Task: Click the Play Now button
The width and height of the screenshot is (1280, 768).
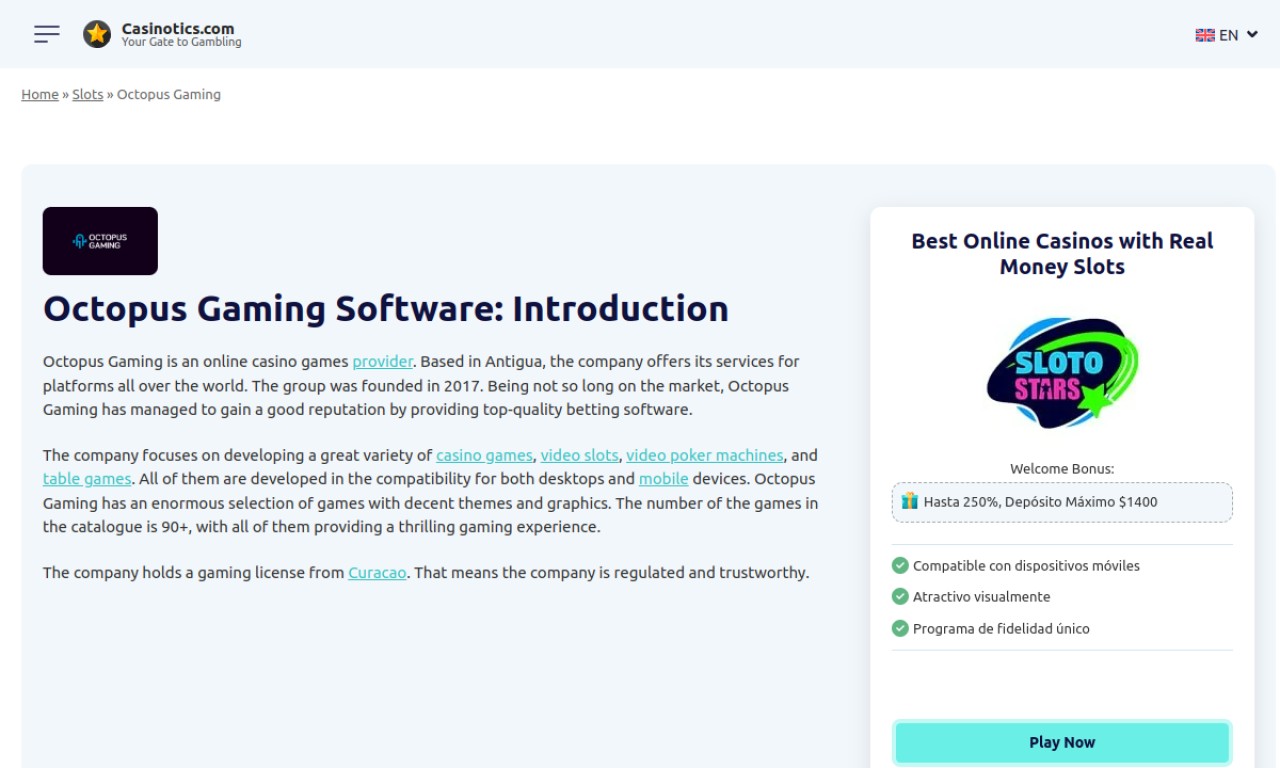Action: tap(1062, 743)
